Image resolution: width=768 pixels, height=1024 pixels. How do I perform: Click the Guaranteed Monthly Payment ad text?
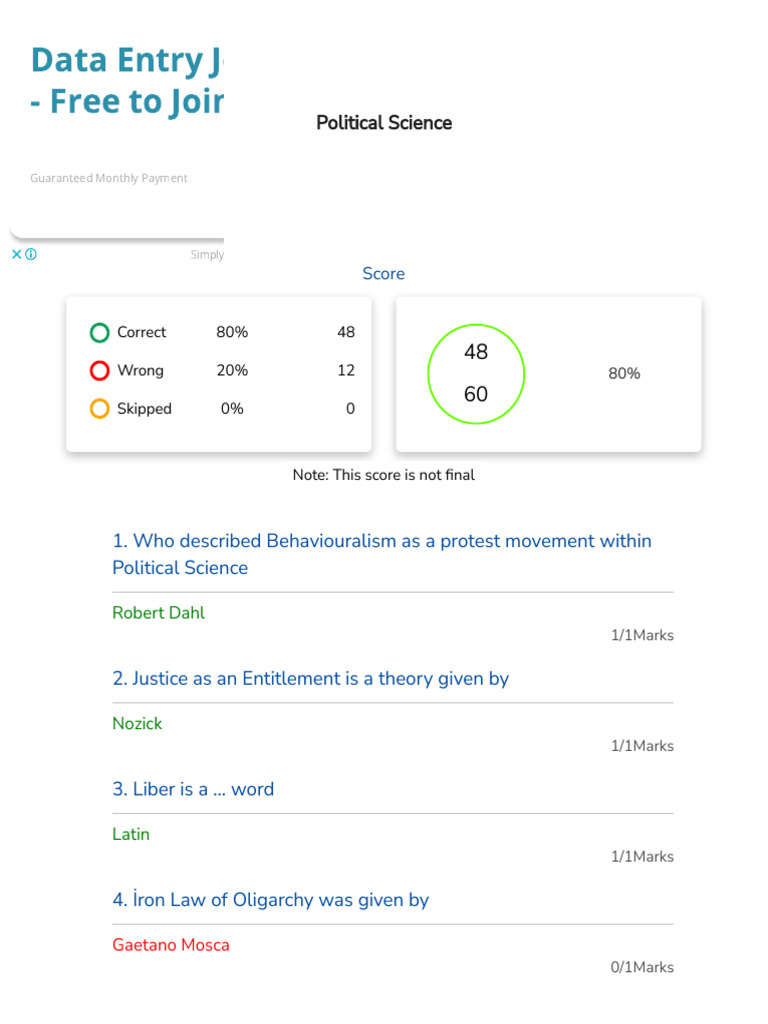coord(109,178)
